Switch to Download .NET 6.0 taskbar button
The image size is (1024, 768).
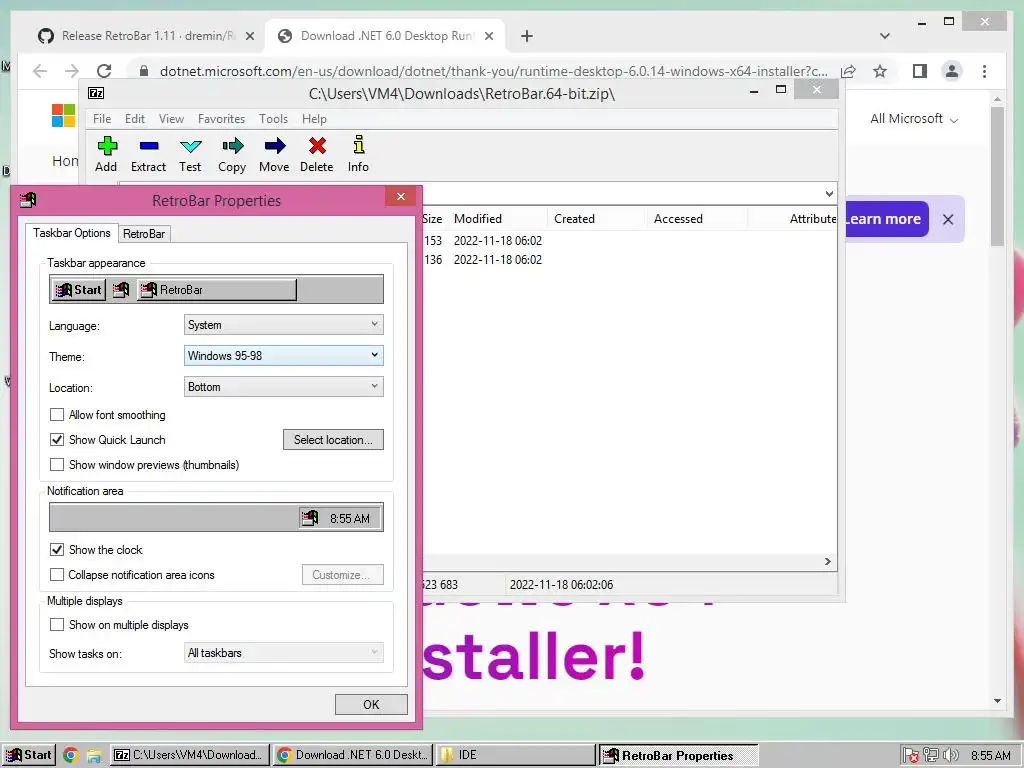353,755
